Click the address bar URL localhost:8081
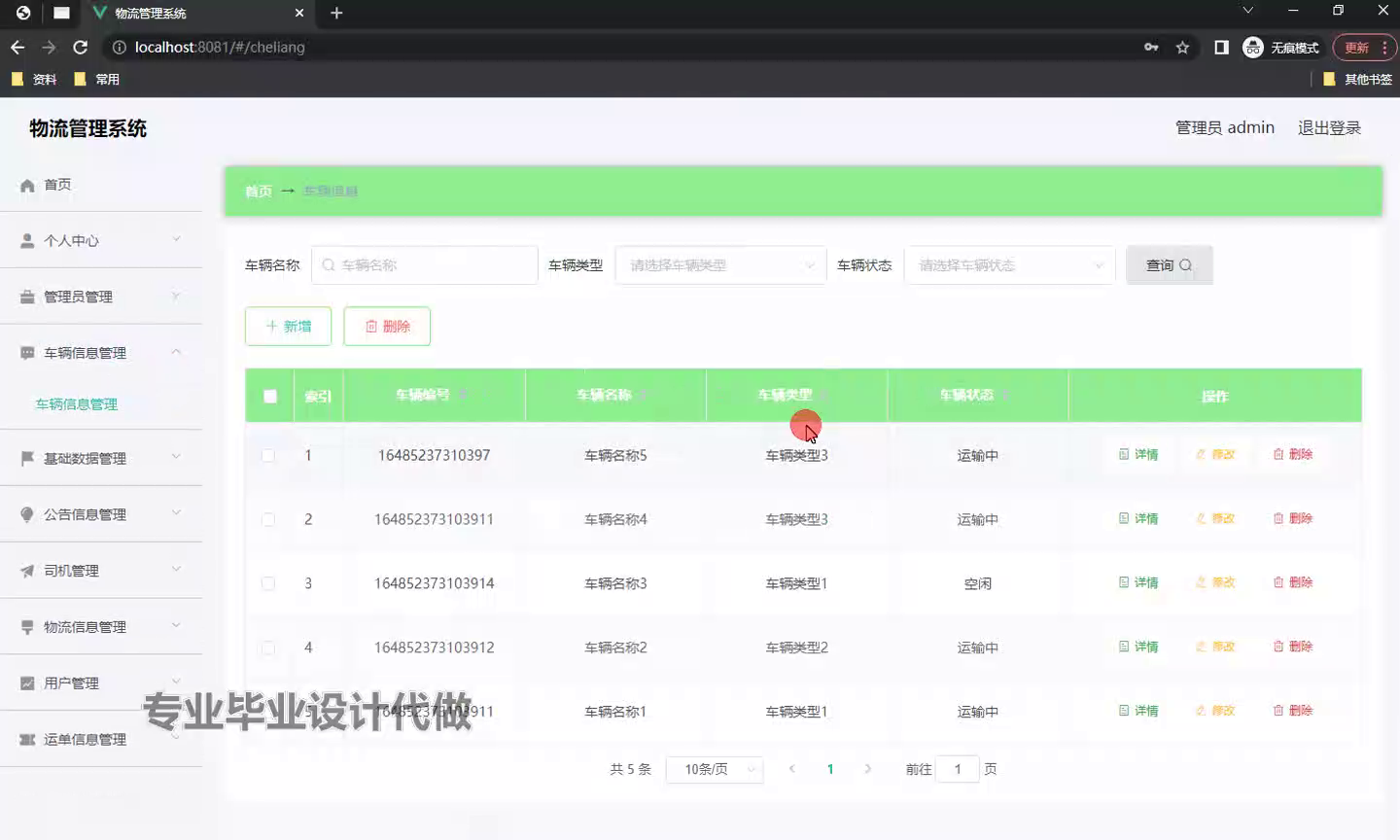Viewport: 1400px width, 840px height. tap(220, 47)
